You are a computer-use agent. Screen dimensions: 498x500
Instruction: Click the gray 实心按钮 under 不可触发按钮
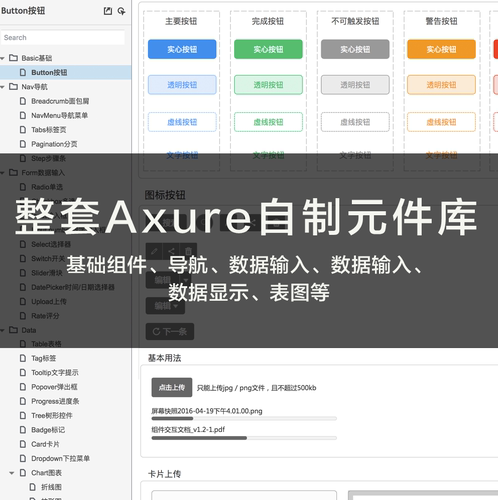point(355,49)
